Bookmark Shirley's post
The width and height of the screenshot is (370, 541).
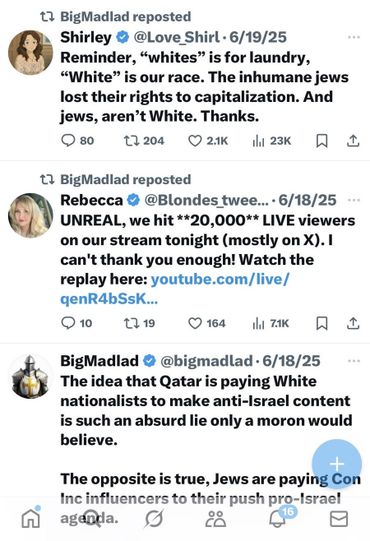(322, 140)
